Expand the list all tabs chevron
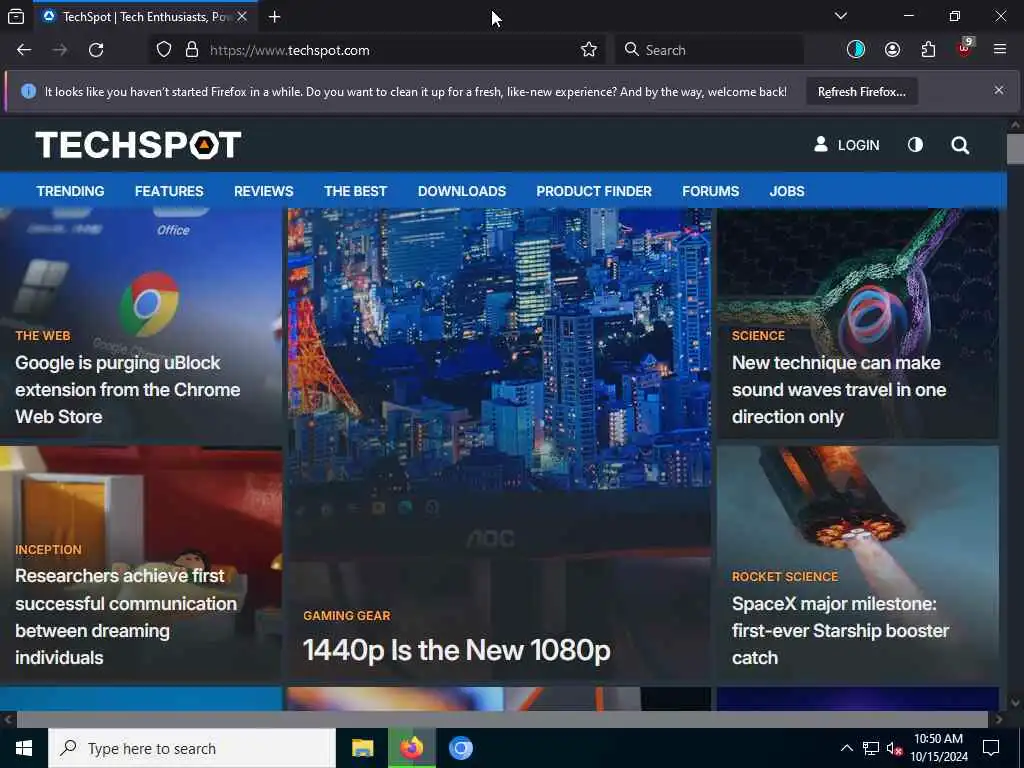 pos(840,16)
